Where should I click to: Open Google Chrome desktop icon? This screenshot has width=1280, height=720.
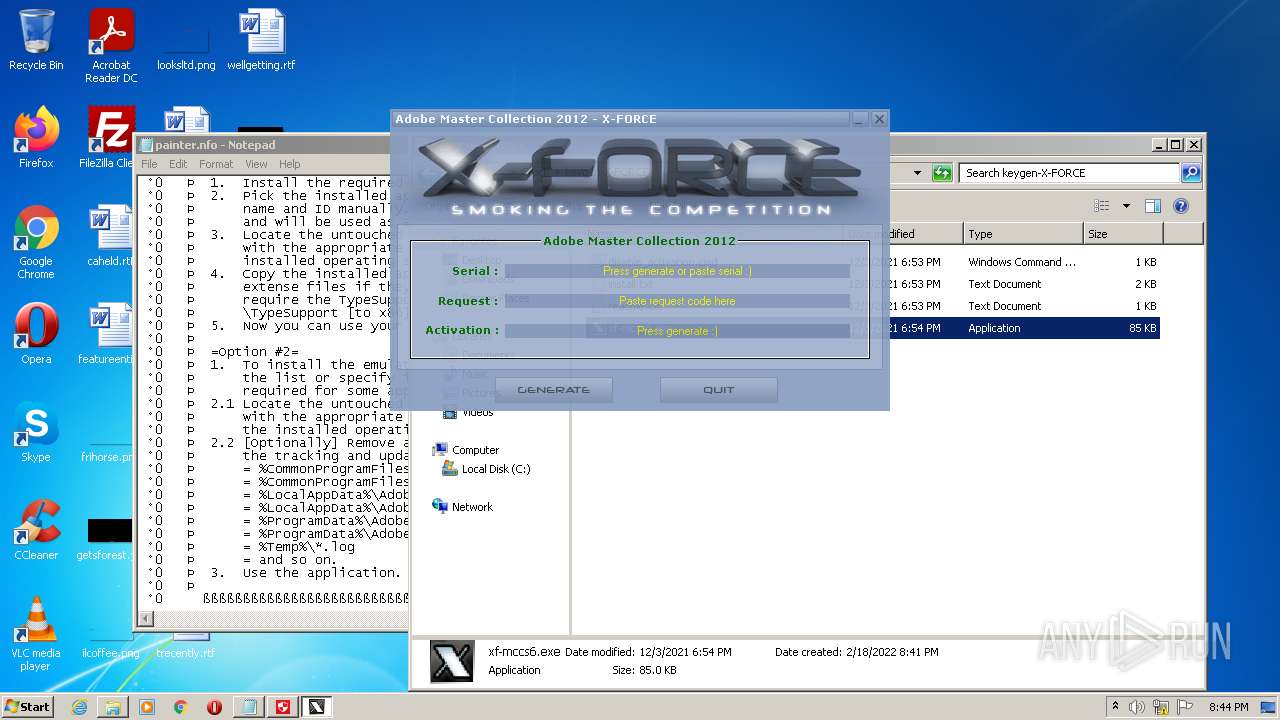click(x=36, y=242)
